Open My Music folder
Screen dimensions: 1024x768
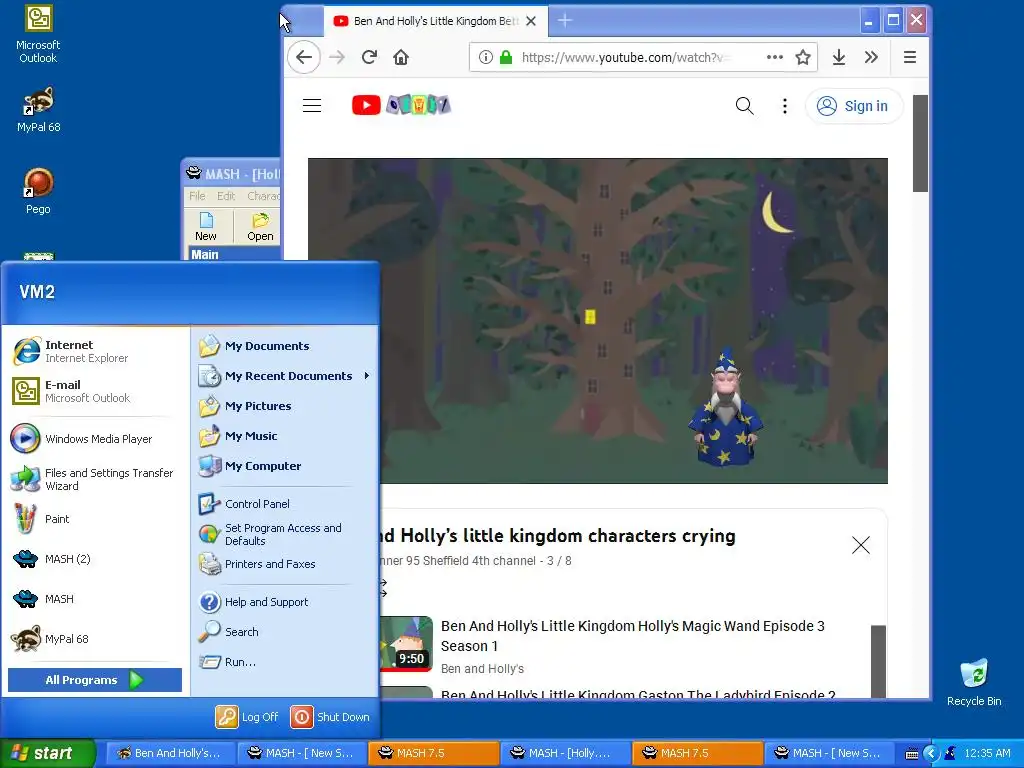[285, 436]
